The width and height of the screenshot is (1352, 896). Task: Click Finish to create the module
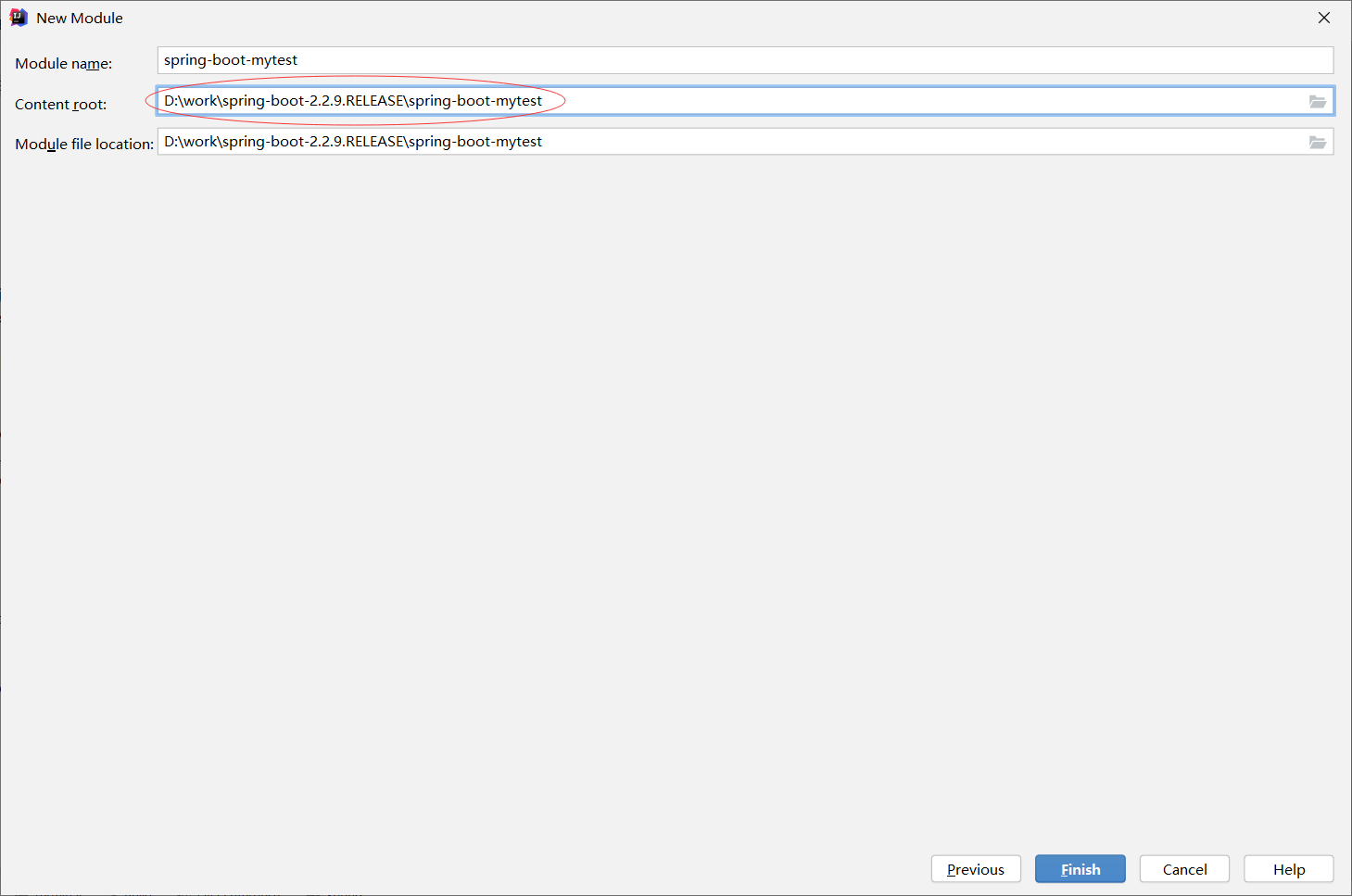1080,869
